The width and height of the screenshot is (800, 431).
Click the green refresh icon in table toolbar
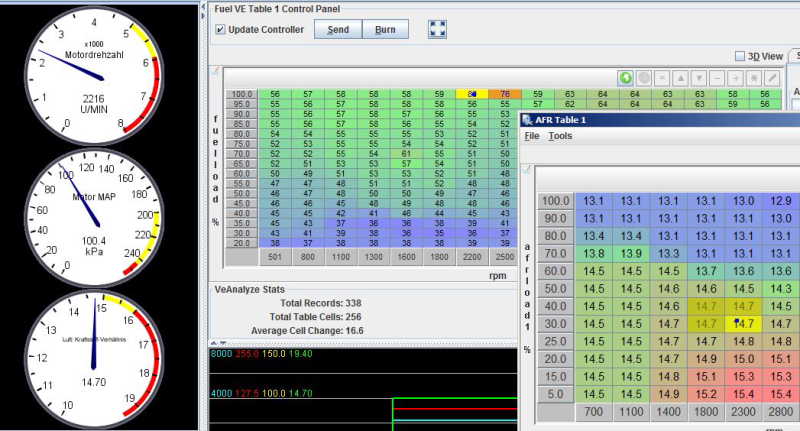(x=626, y=77)
